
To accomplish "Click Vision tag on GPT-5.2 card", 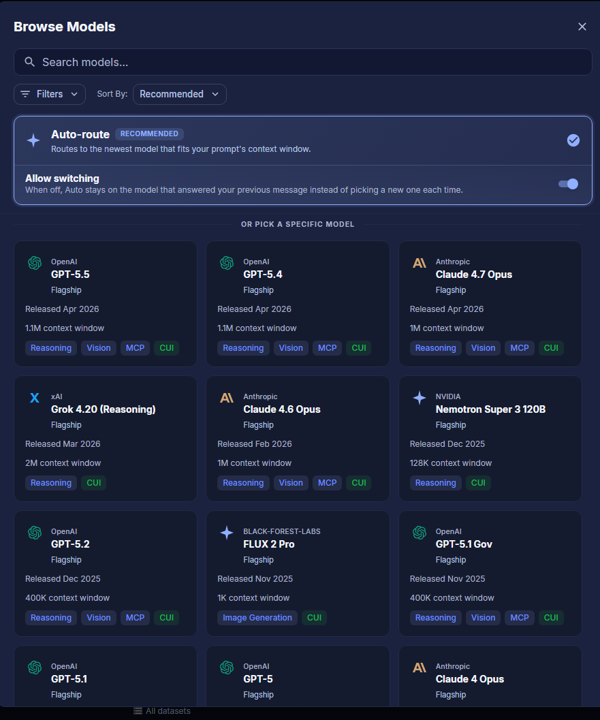I will [x=99, y=618].
